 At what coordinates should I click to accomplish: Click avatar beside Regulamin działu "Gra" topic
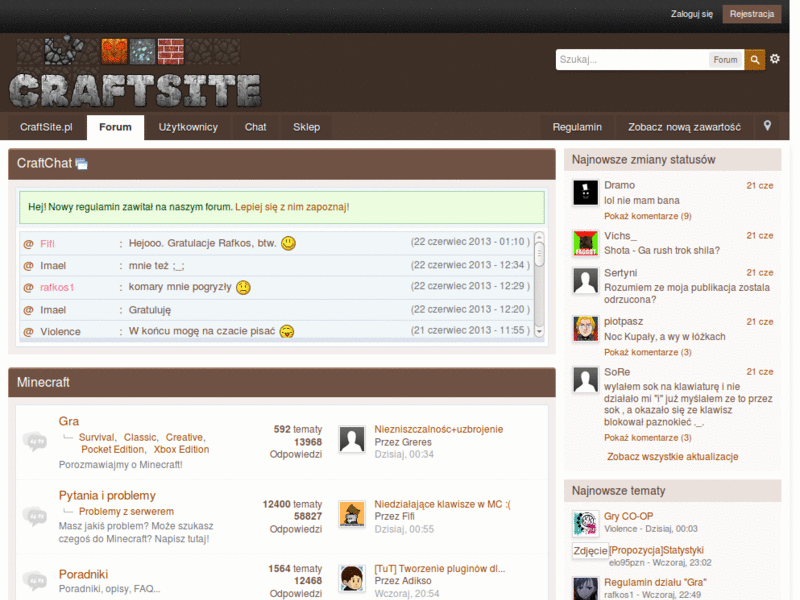(585, 589)
